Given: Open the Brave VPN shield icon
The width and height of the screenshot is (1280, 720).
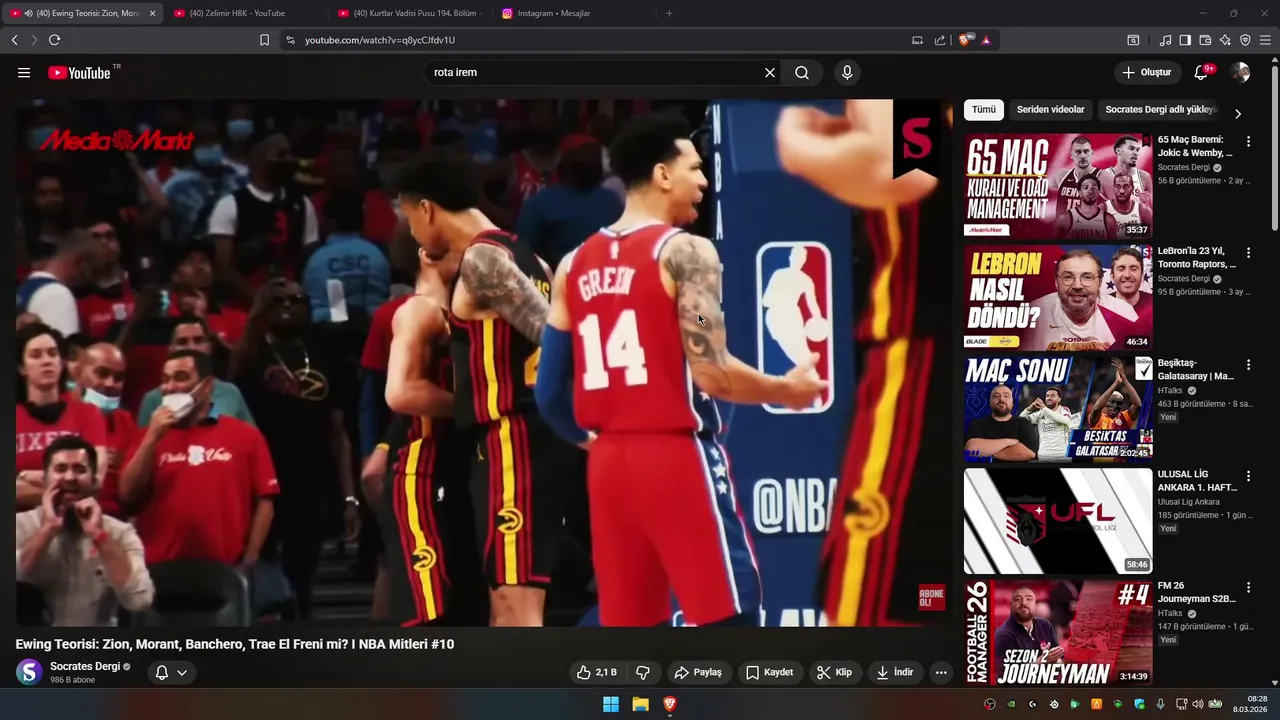Looking at the screenshot, I should tap(1245, 40).
